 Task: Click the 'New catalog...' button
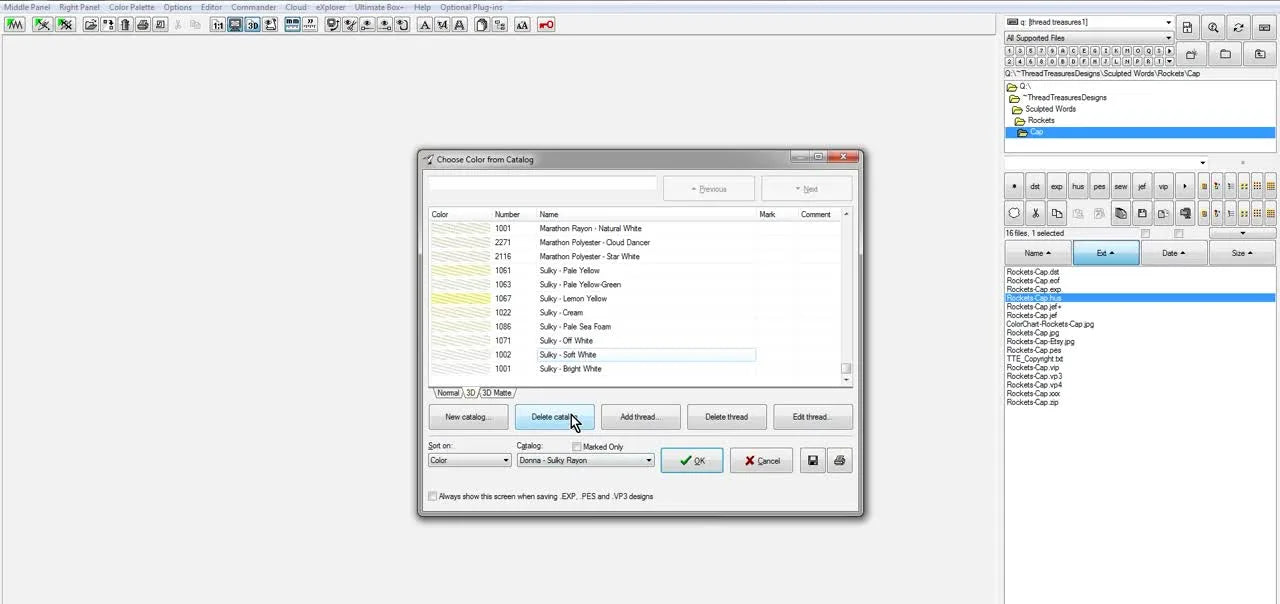[468, 417]
